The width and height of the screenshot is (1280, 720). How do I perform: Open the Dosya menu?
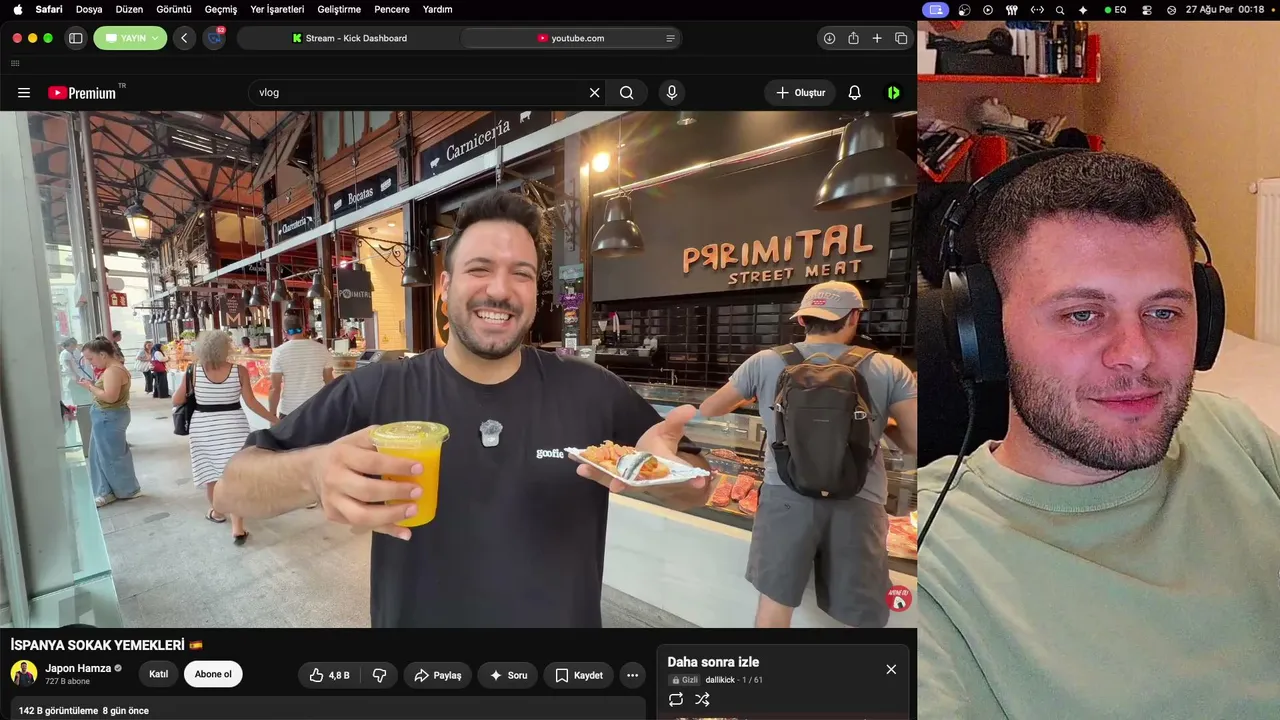(x=89, y=9)
